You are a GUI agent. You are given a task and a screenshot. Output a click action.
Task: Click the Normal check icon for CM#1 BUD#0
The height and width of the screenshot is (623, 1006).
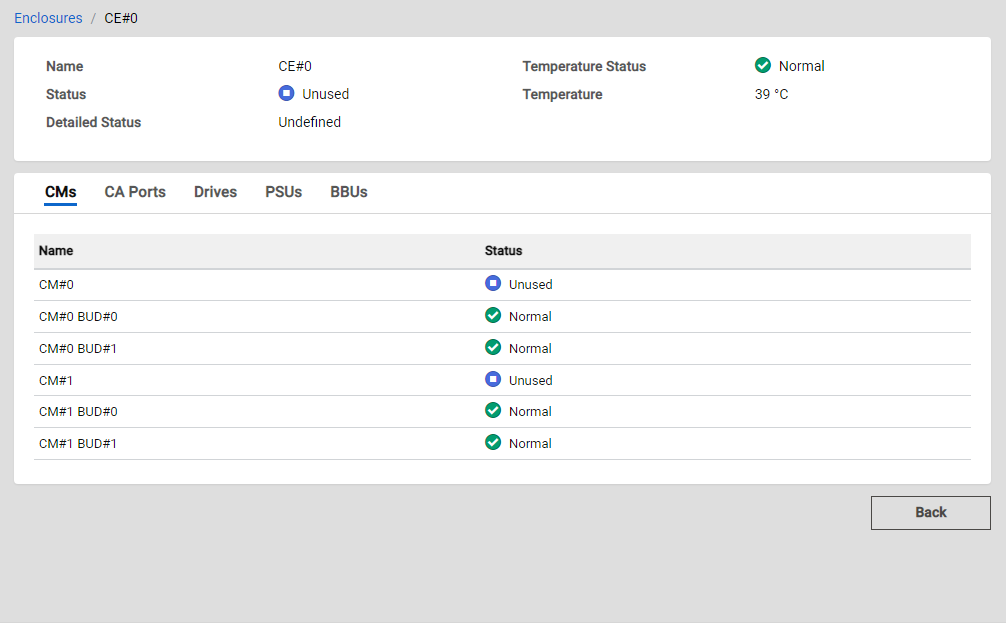pos(493,411)
